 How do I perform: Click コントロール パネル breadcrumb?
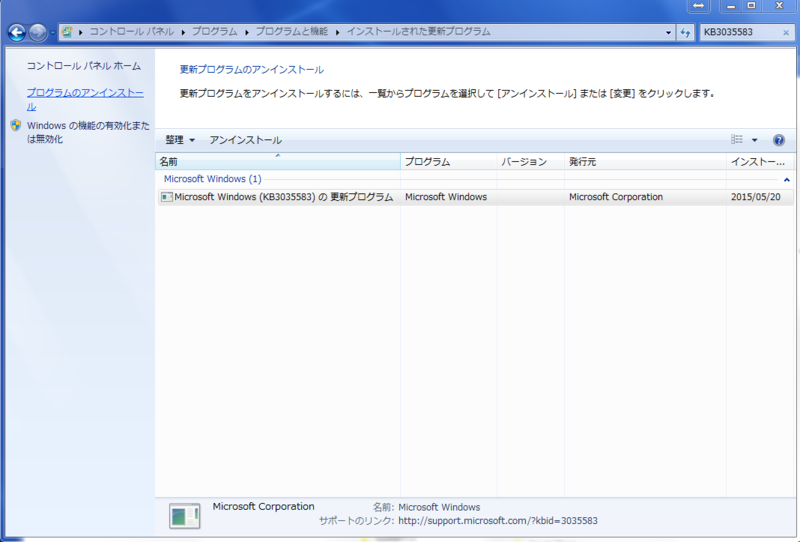[132, 32]
